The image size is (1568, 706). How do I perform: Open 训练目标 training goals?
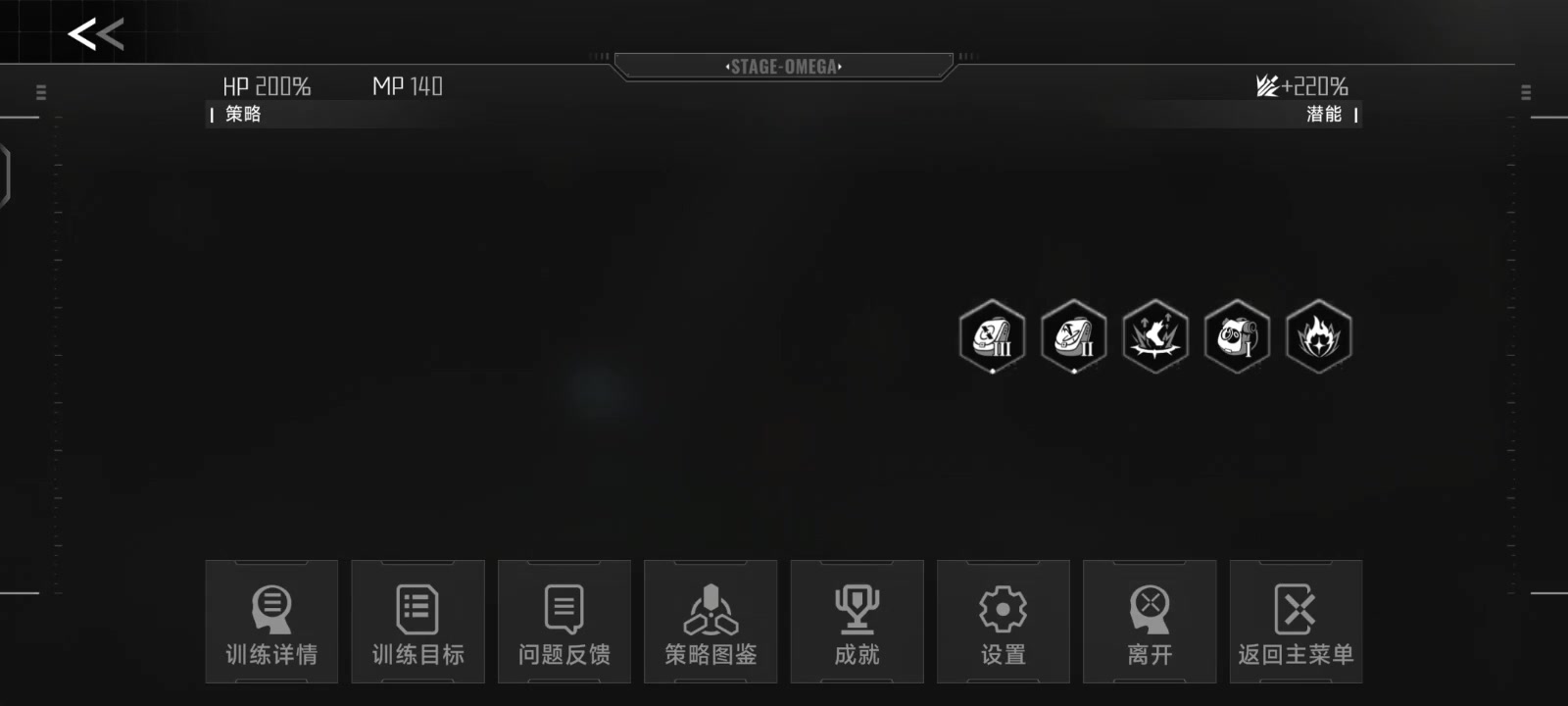(x=417, y=622)
